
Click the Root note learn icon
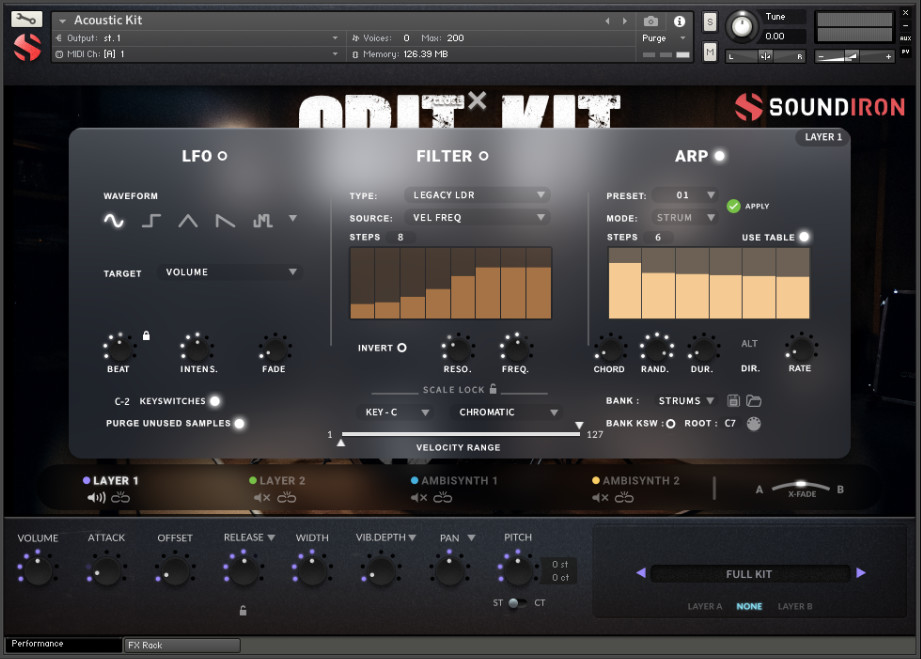click(754, 423)
